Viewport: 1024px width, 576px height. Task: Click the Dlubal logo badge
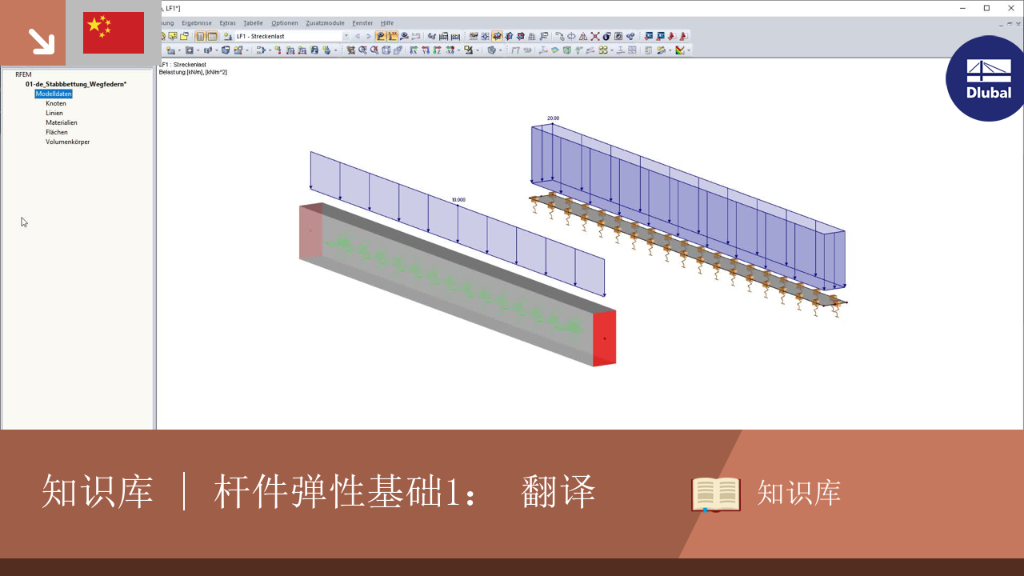point(985,78)
